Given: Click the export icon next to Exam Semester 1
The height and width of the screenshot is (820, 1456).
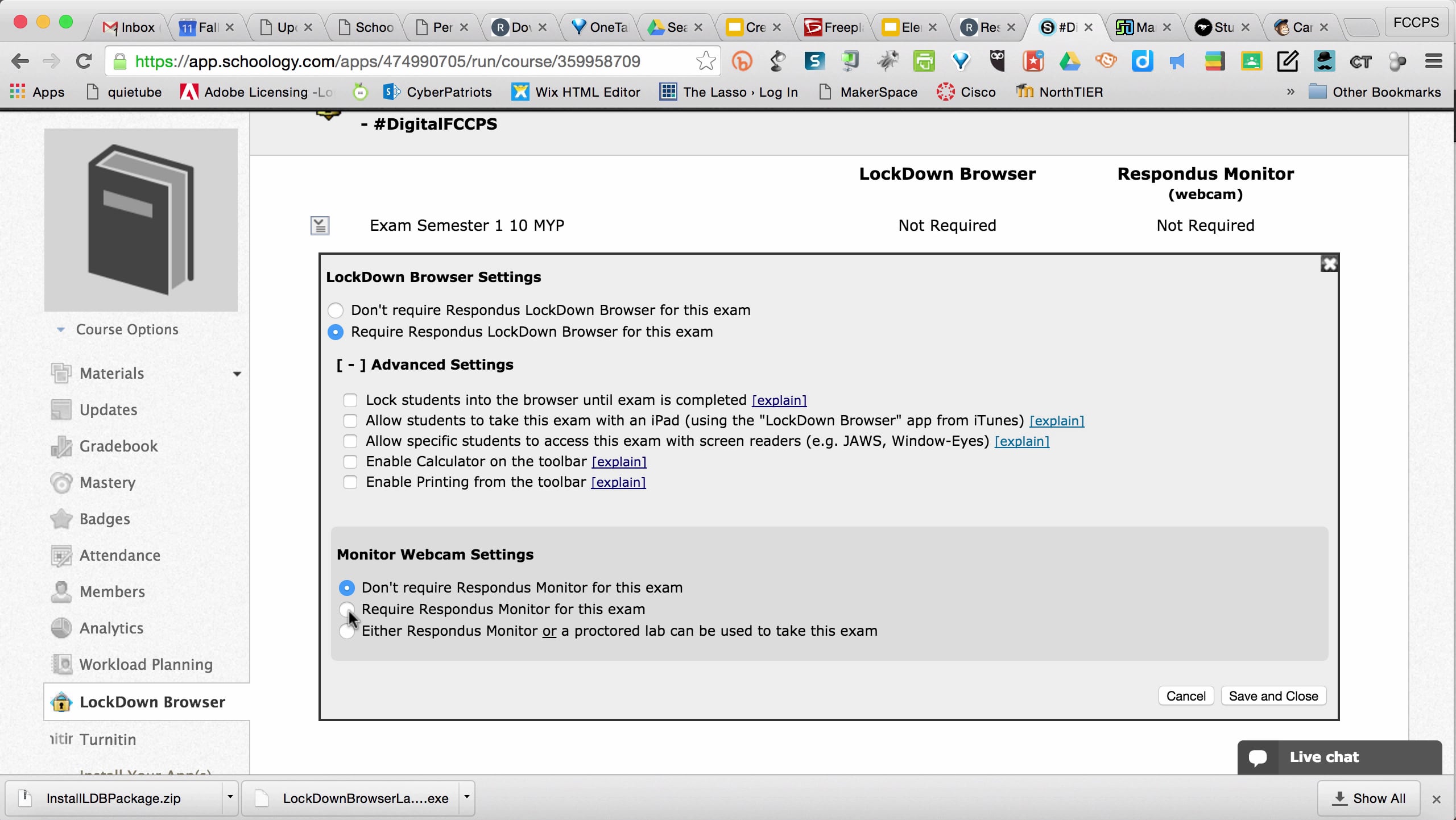Looking at the screenshot, I should tap(320, 225).
